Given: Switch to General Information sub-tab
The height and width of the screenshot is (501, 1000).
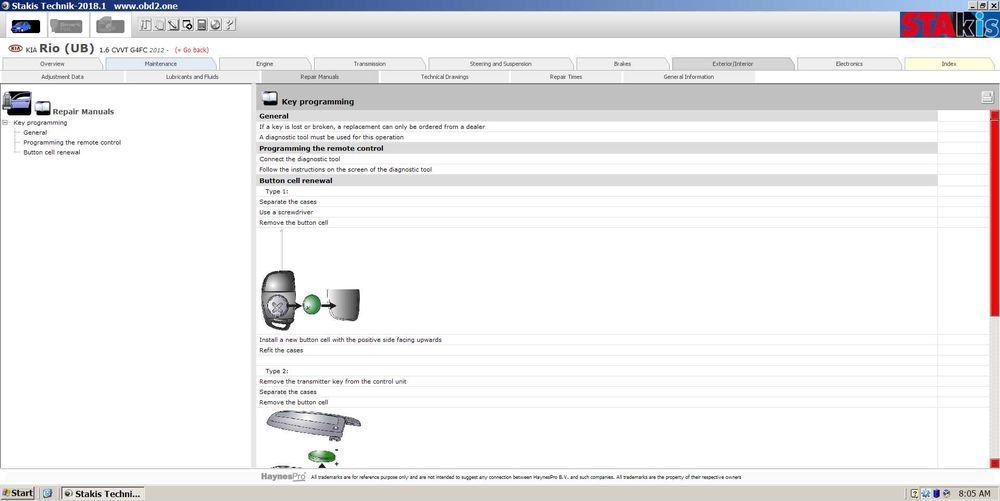Looking at the screenshot, I should [689, 76].
